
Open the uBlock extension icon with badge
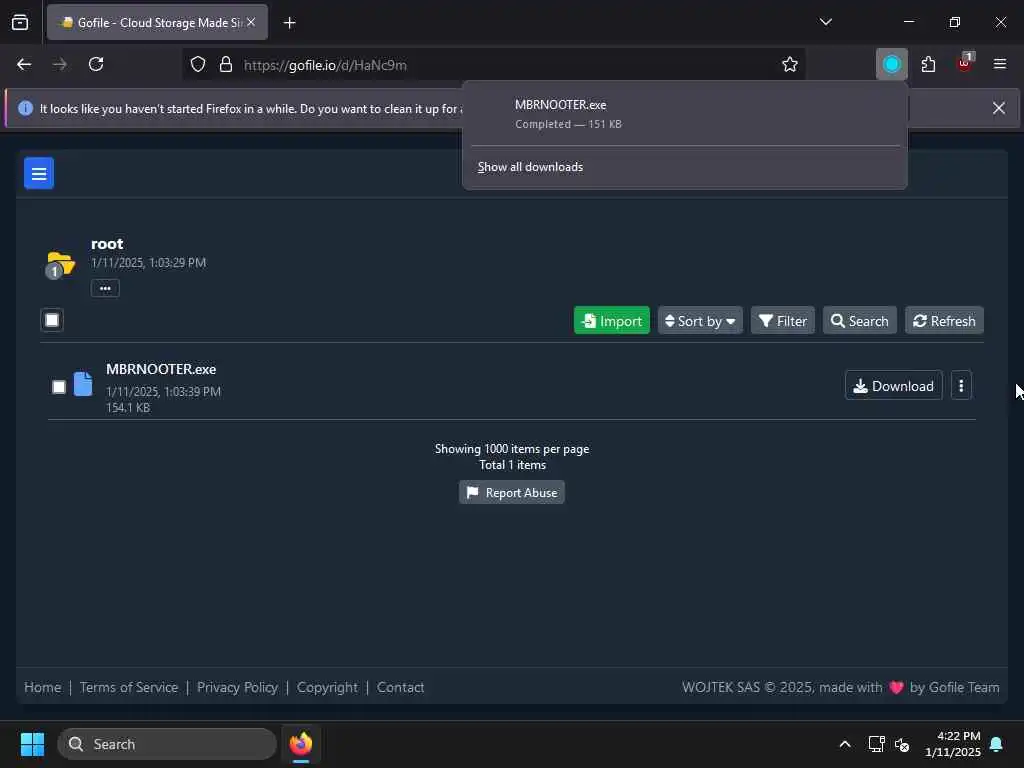coord(965,63)
